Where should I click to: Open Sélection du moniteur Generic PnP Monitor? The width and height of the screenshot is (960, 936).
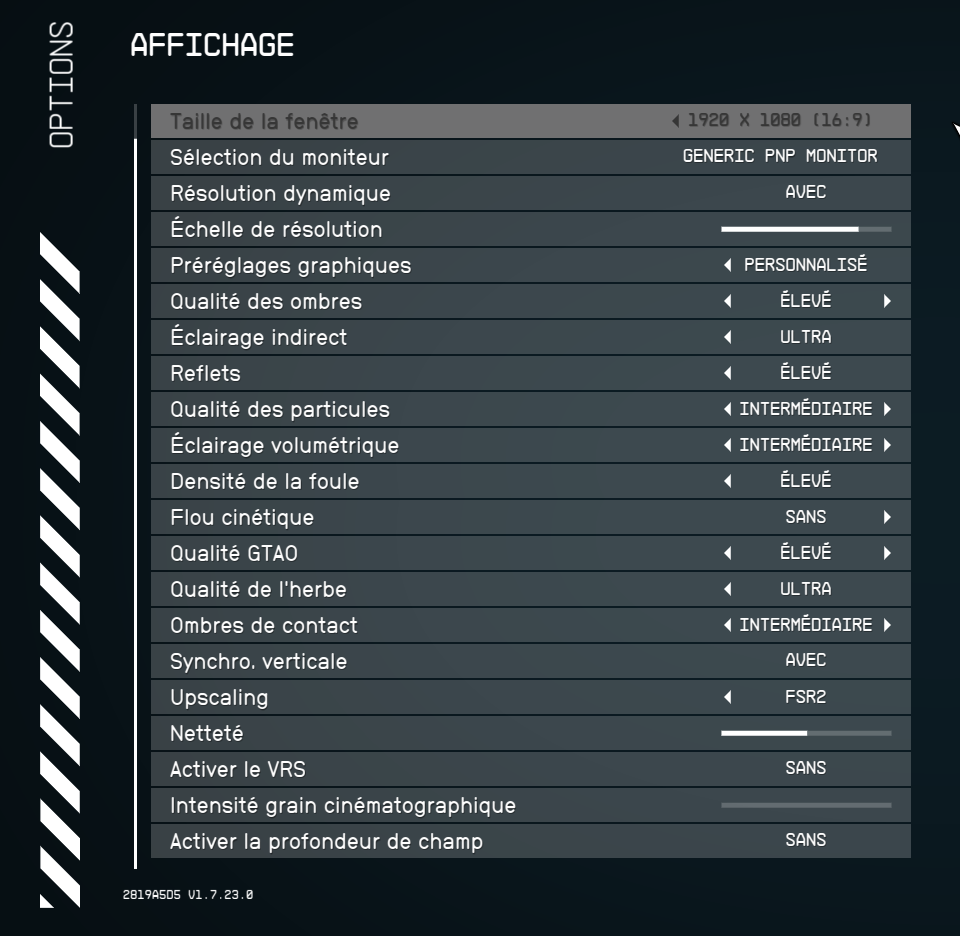pyautogui.click(x=780, y=157)
